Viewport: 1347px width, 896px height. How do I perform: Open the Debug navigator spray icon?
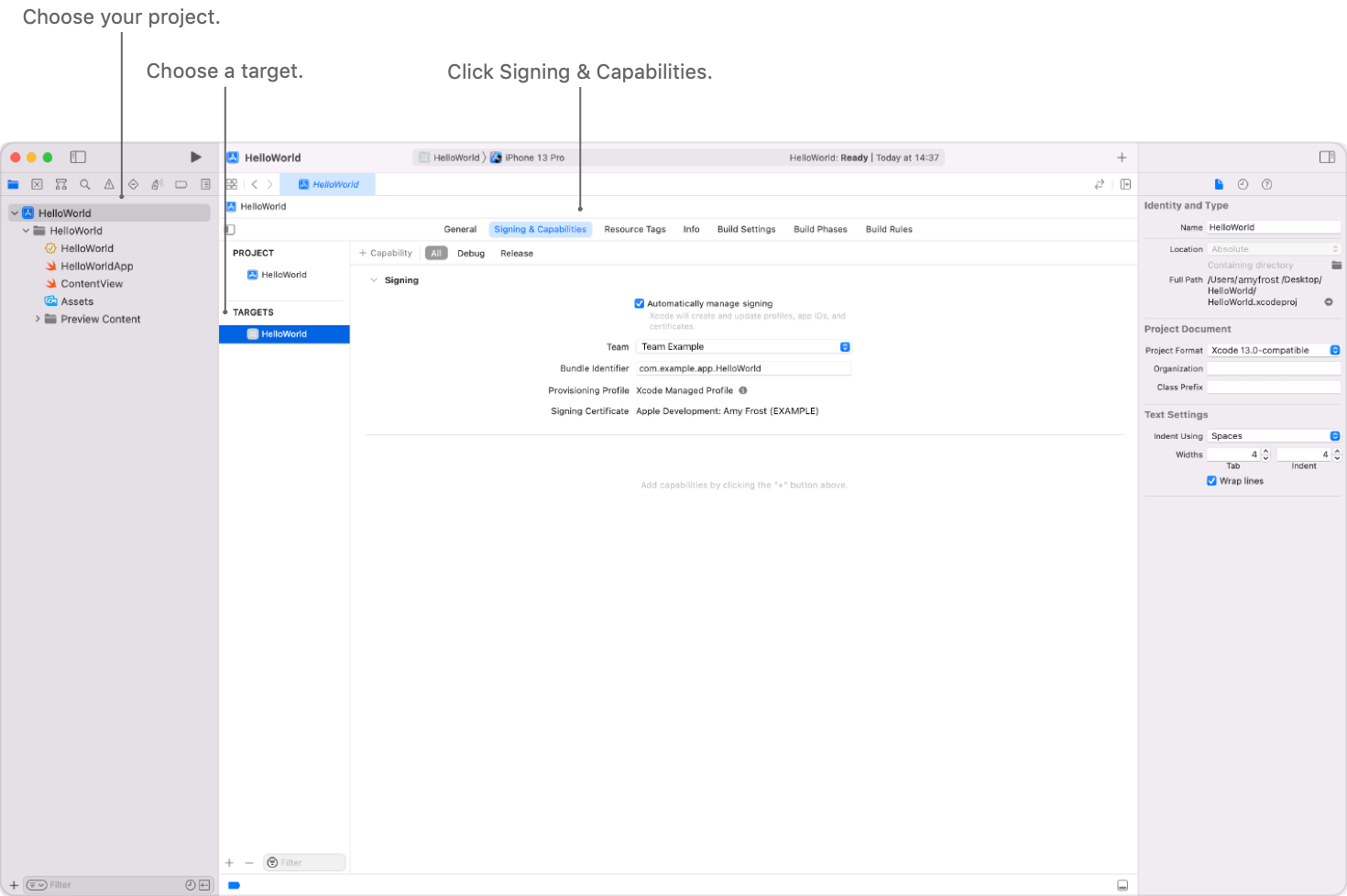pyautogui.click(x=157, y=184)
